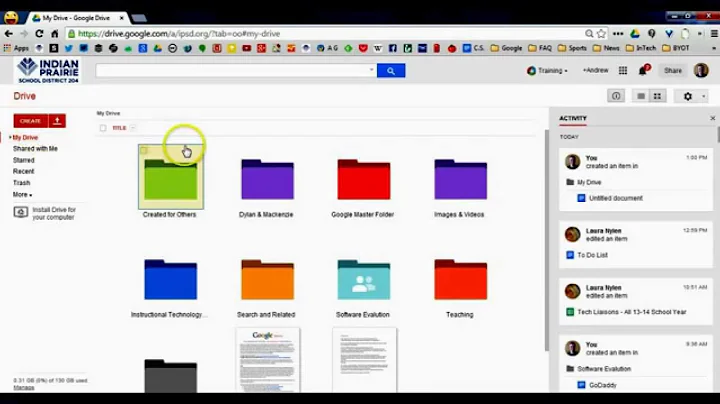
Task: Open the Recent section
Action: (x=23, y=171)
